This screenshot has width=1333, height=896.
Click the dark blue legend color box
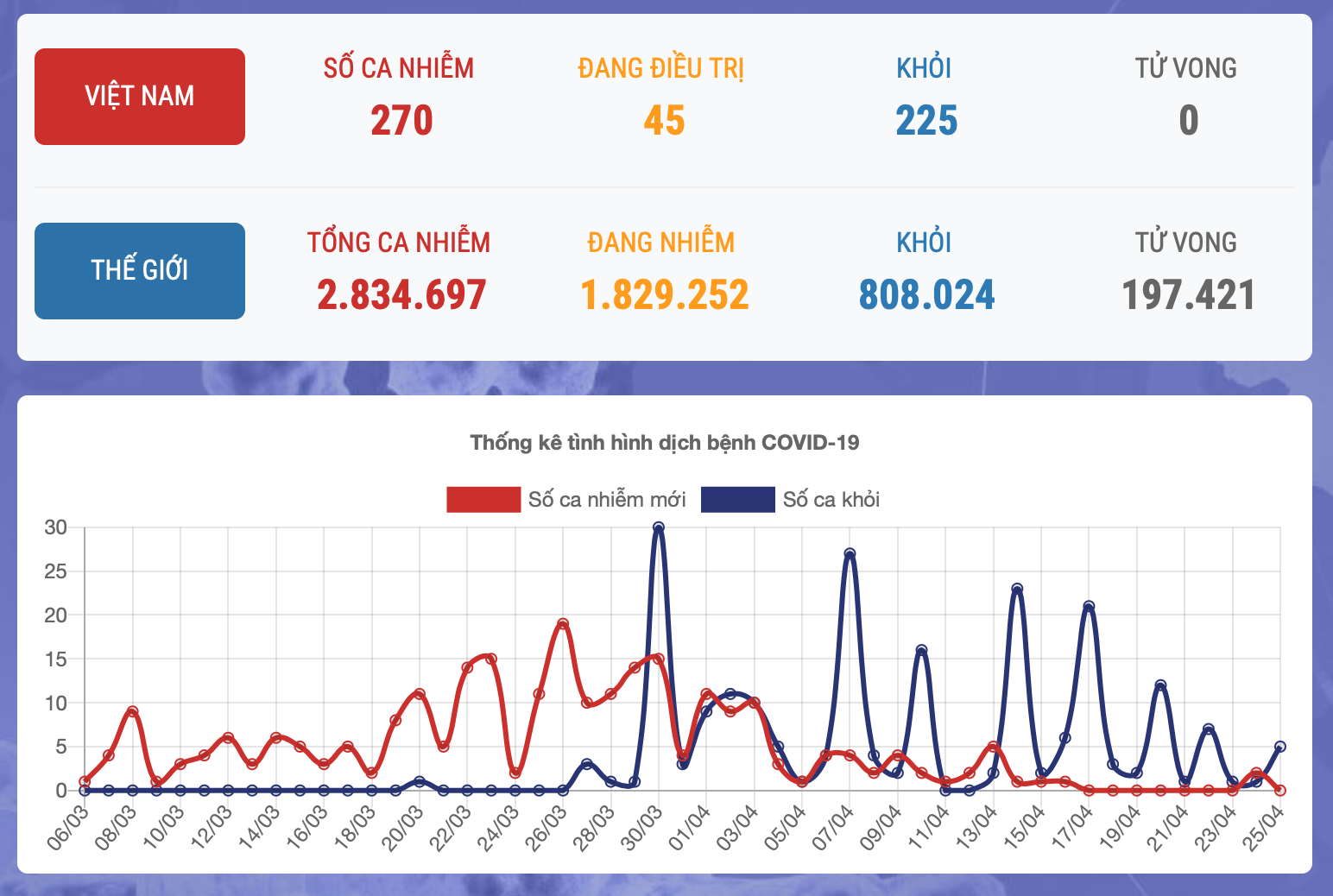pyautogui.click(x=737, y=500)
